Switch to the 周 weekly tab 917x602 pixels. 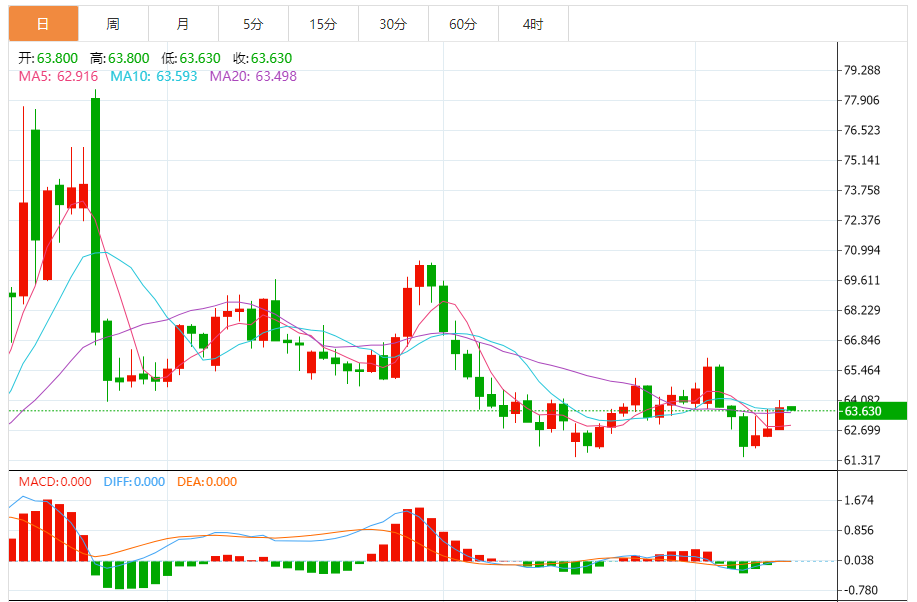coord(113,24)
